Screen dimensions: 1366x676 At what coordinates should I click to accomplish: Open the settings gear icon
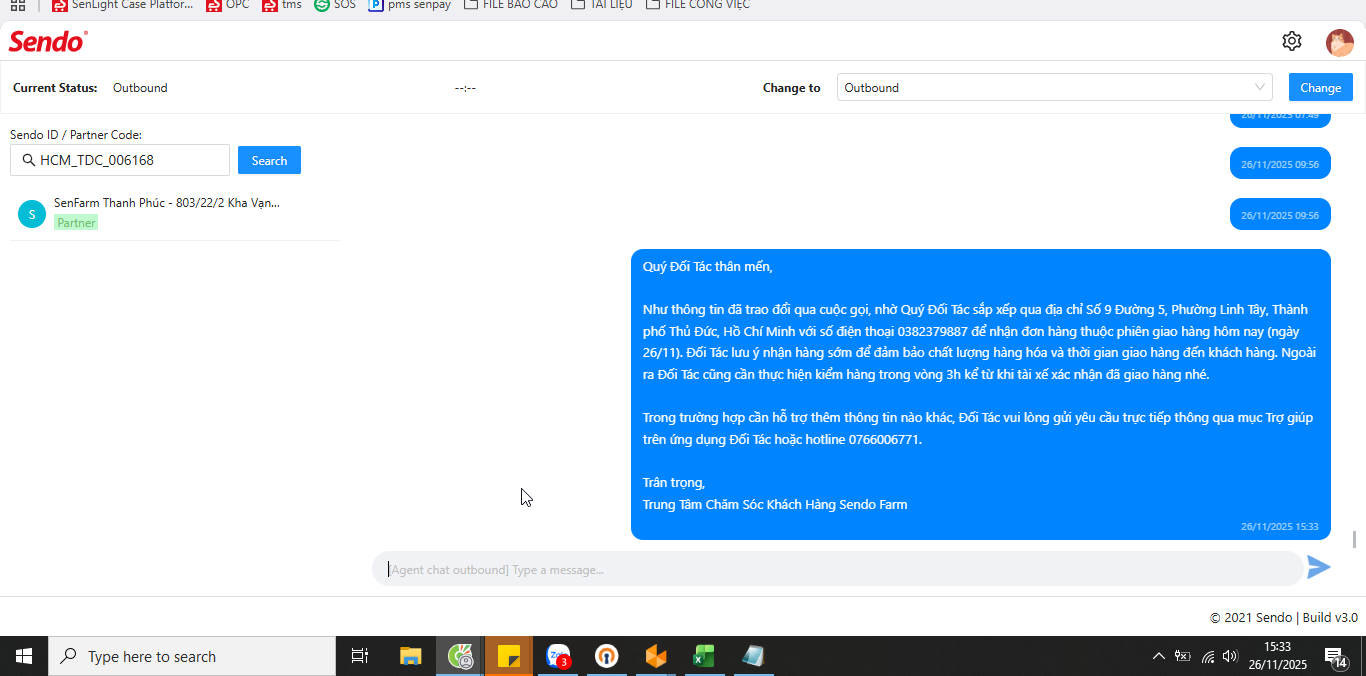tap(1292, 41)
